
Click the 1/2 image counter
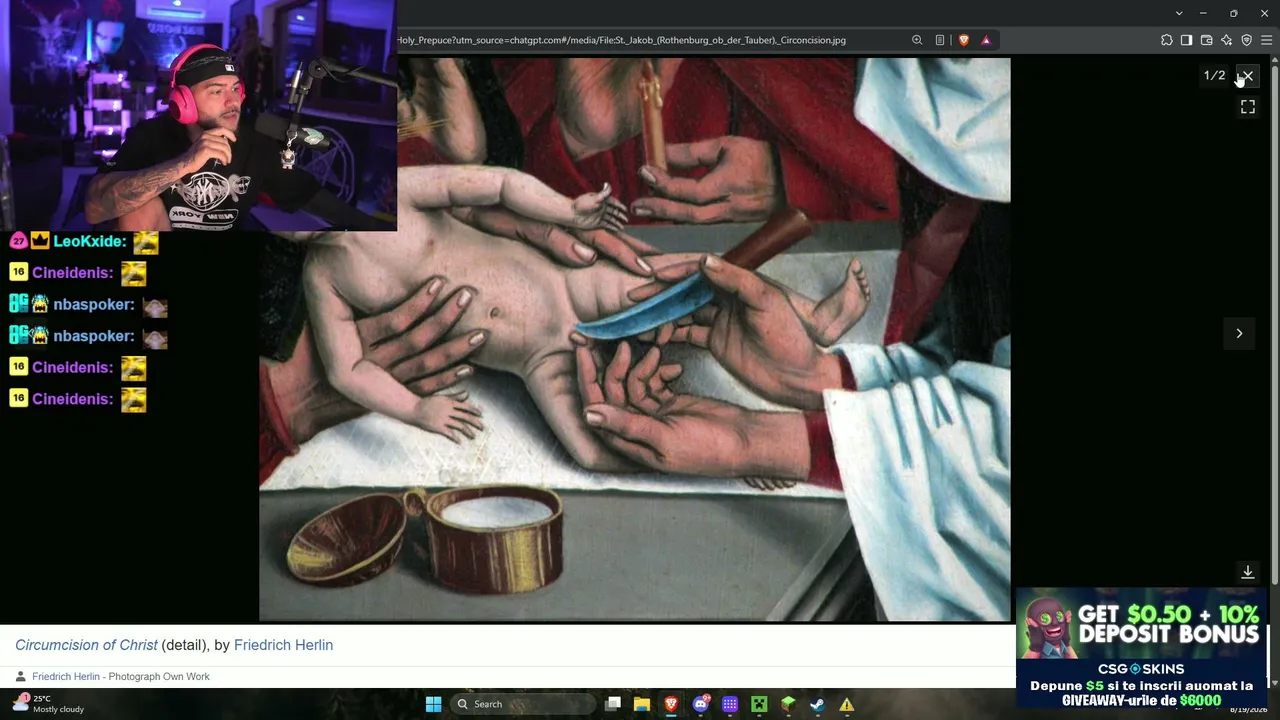click(1214, 76)
